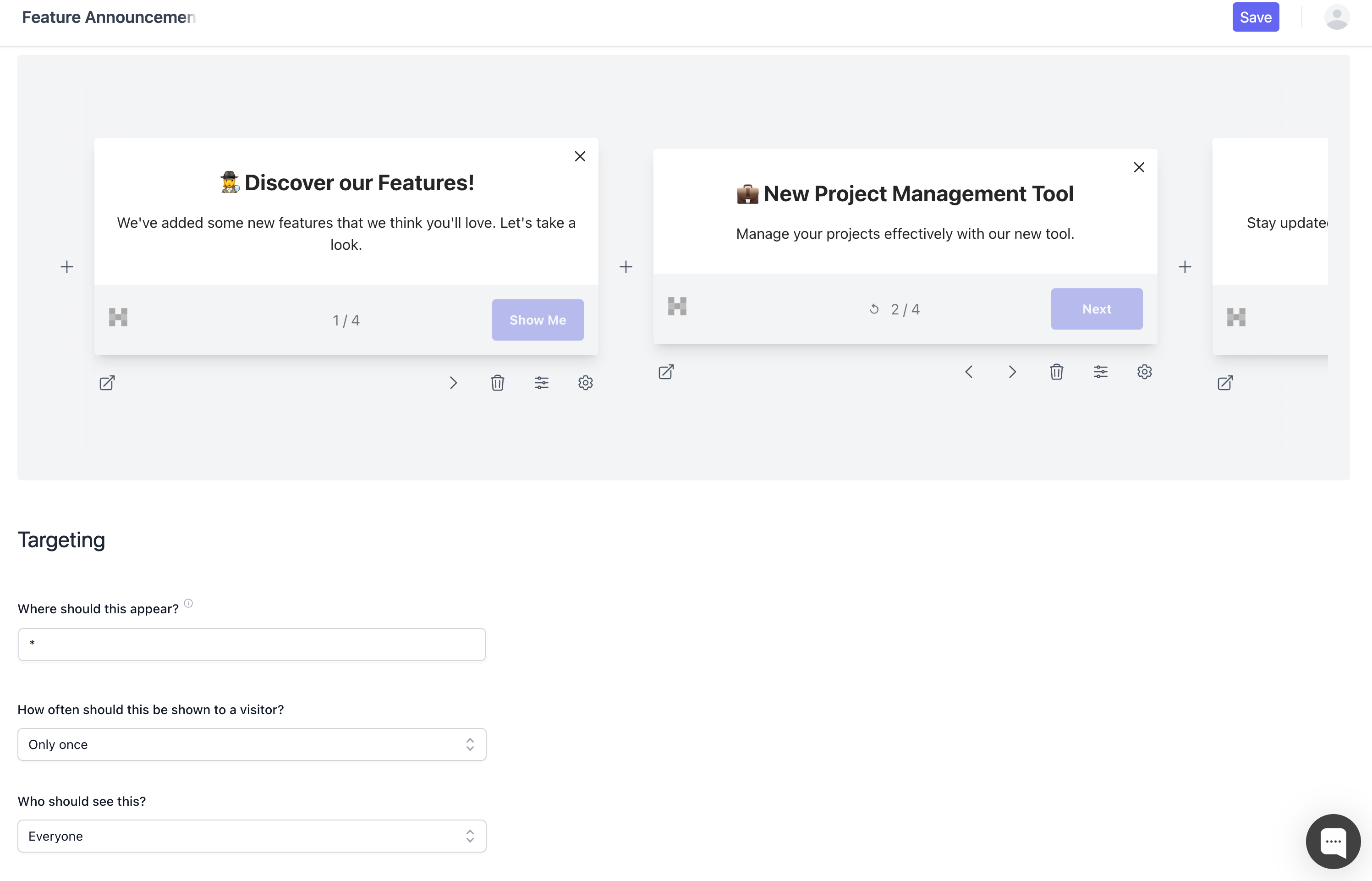Open the user avatar menu
Viewport: 1372px width, 881px height.
point(1337,17)
